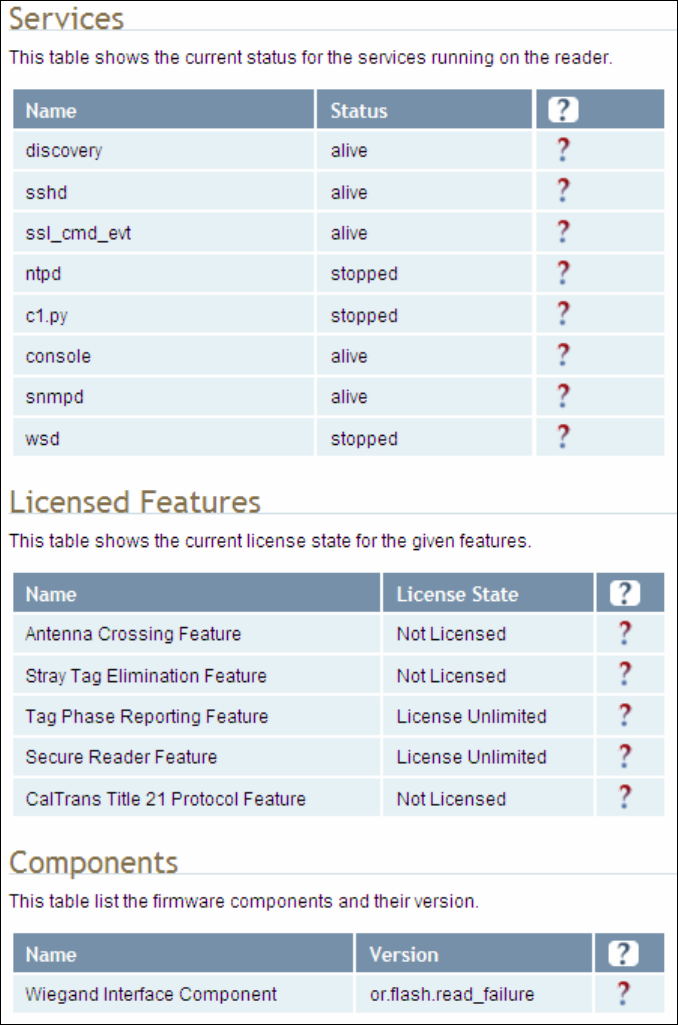The image size is (678, 1025).
Task: Select the snmpd service name
Action: tap(54, 397)
